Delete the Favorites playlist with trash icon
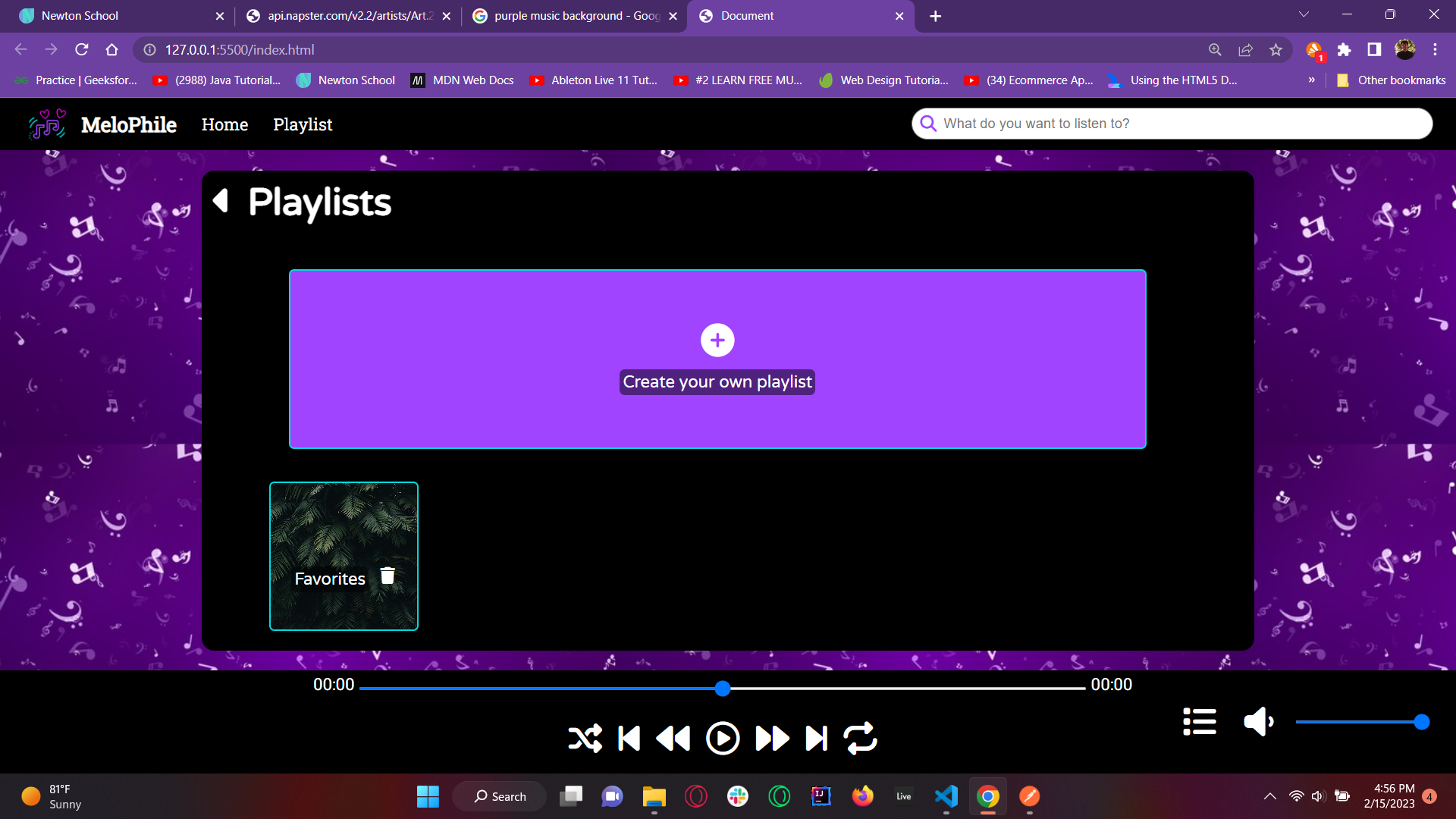This screenshot has width=1456, height=819. 388,576
